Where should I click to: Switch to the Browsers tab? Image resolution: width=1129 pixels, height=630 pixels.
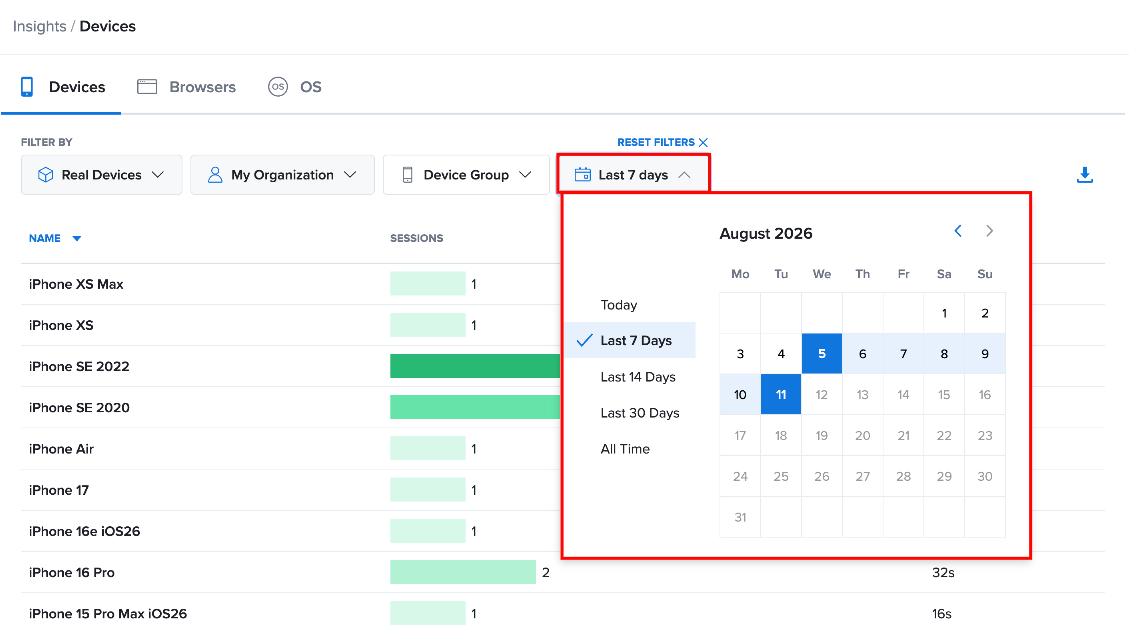[x=186, y=87]
